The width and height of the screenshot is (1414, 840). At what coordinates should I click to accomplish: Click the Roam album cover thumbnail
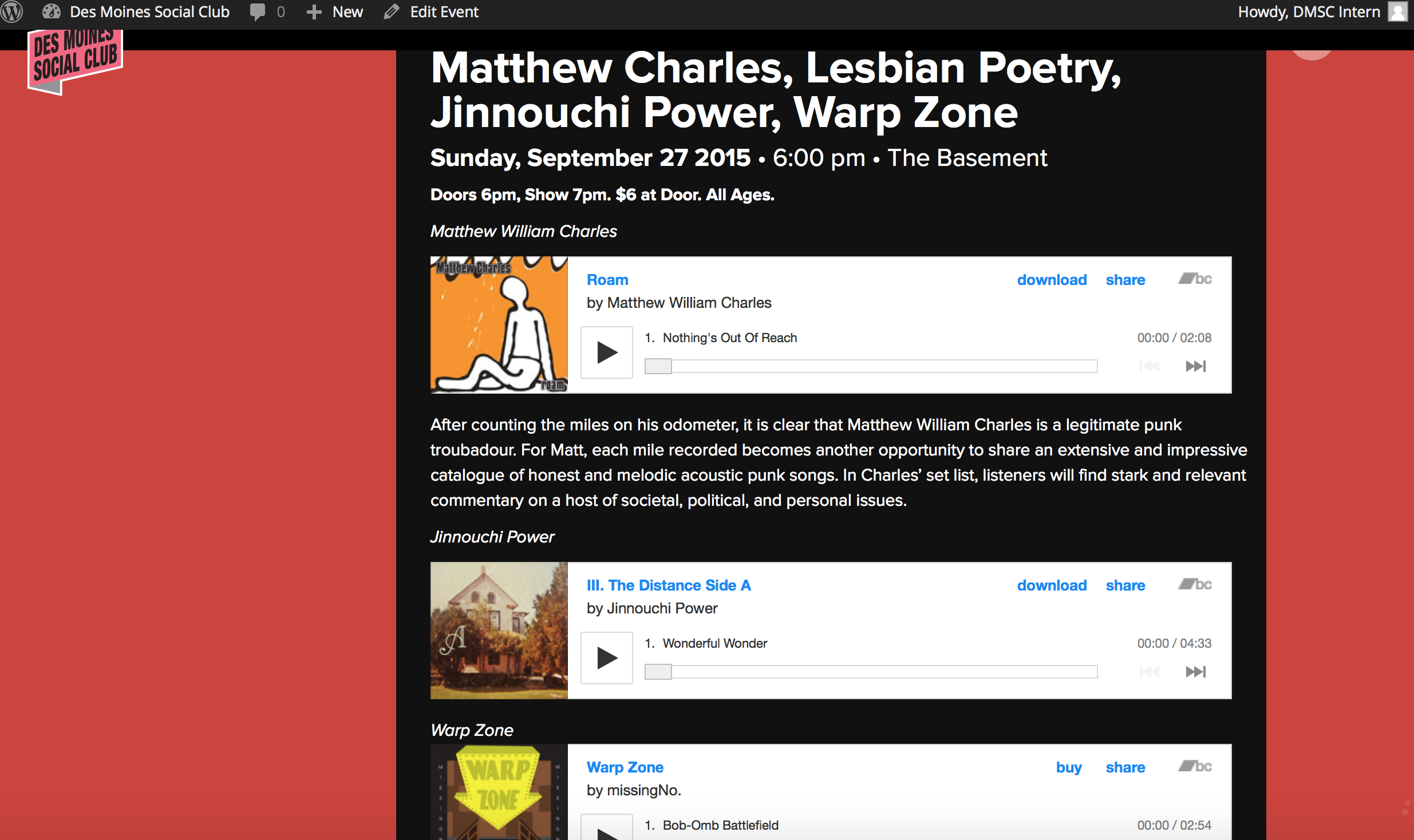pos(499,325)
